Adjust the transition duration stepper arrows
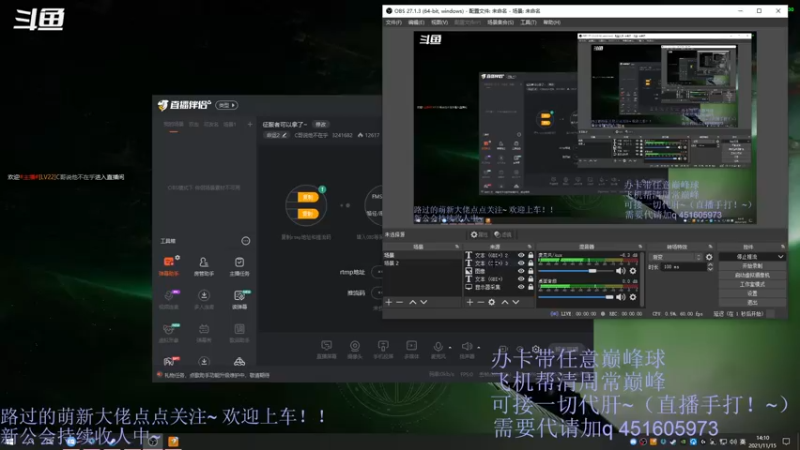 pyautogui.click(x=710, y=267)
